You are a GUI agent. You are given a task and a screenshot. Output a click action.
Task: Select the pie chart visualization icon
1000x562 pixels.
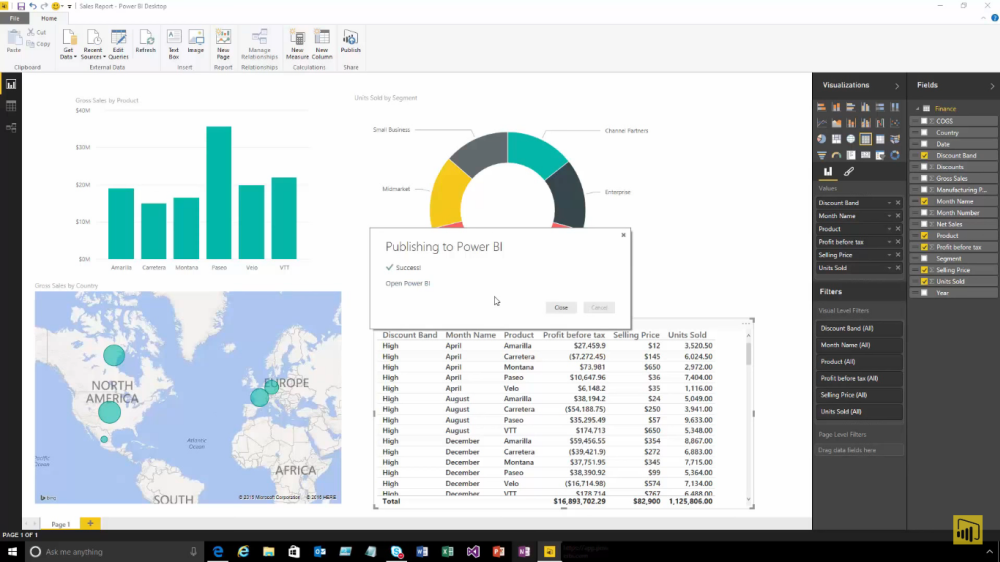821,138
